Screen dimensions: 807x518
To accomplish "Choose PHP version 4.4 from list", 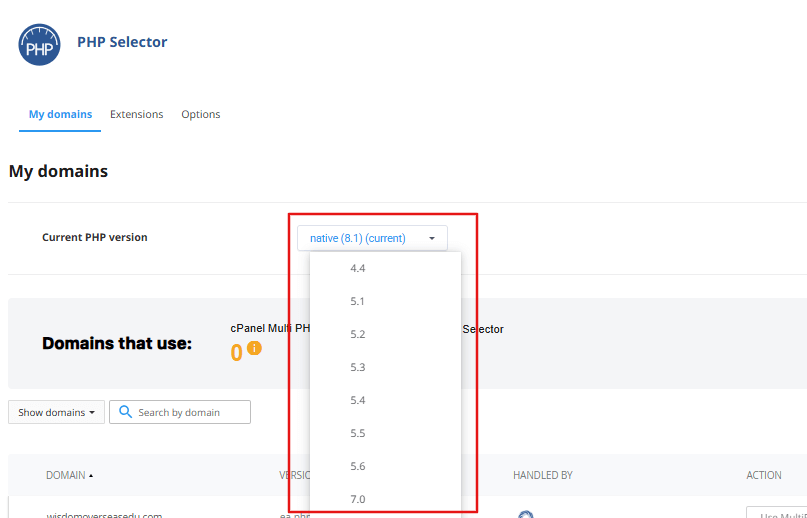I will [358, 268].
